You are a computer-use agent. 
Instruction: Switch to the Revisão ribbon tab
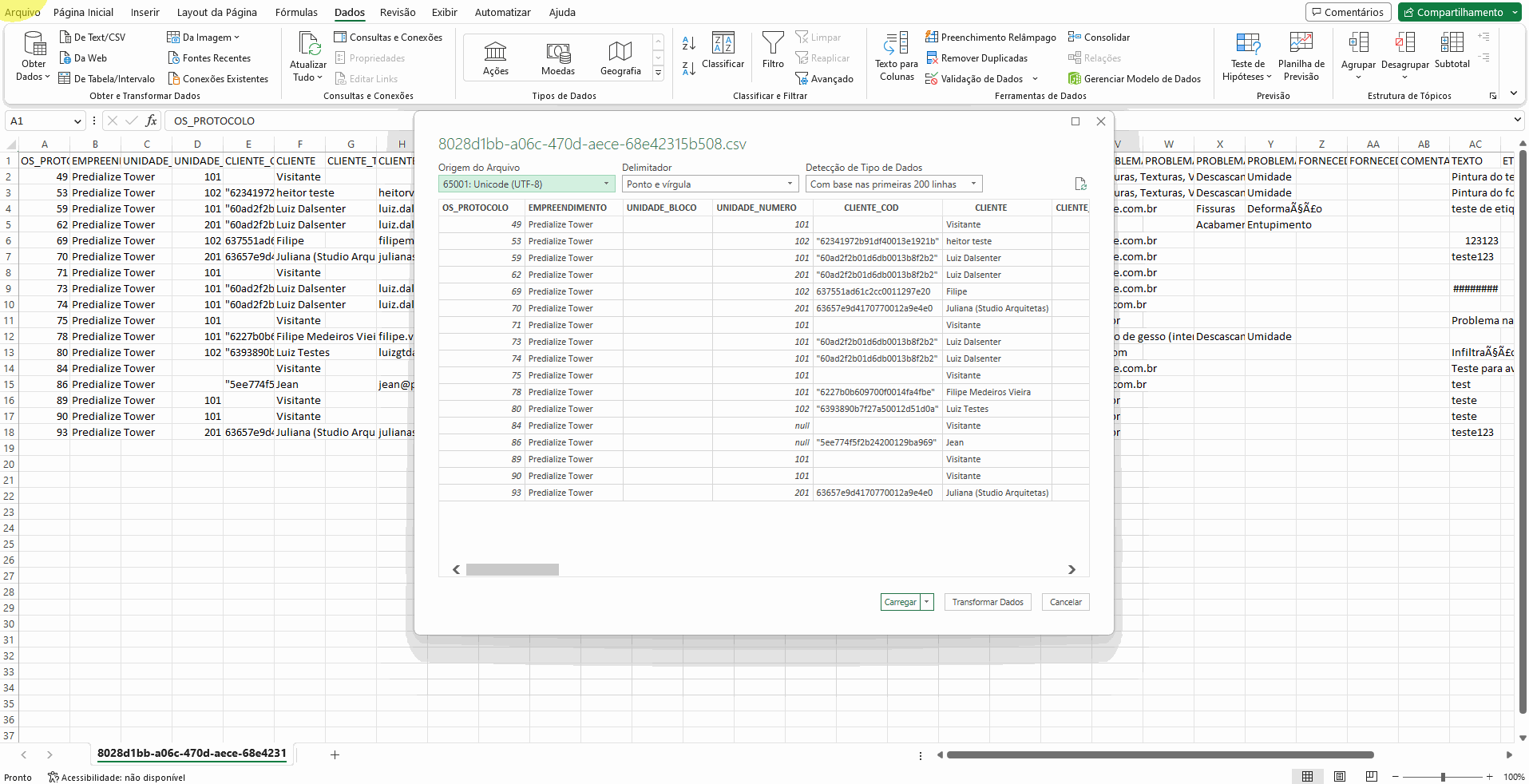click(398, 12)
